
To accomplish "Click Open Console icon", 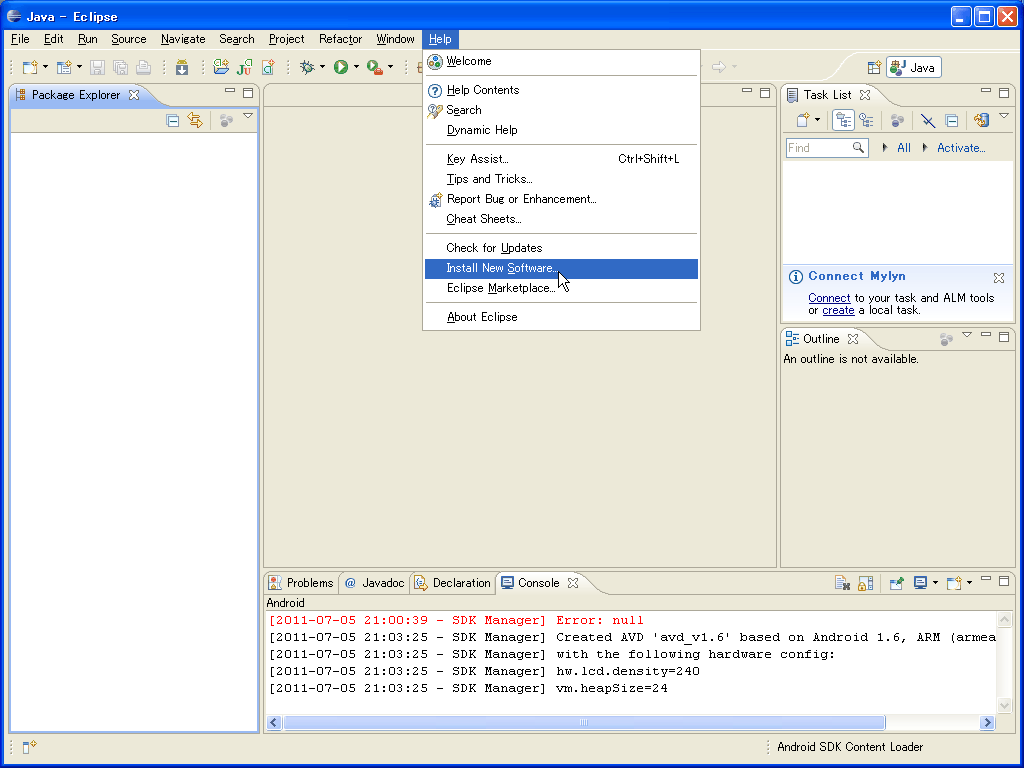I will (x=954, y=583).
